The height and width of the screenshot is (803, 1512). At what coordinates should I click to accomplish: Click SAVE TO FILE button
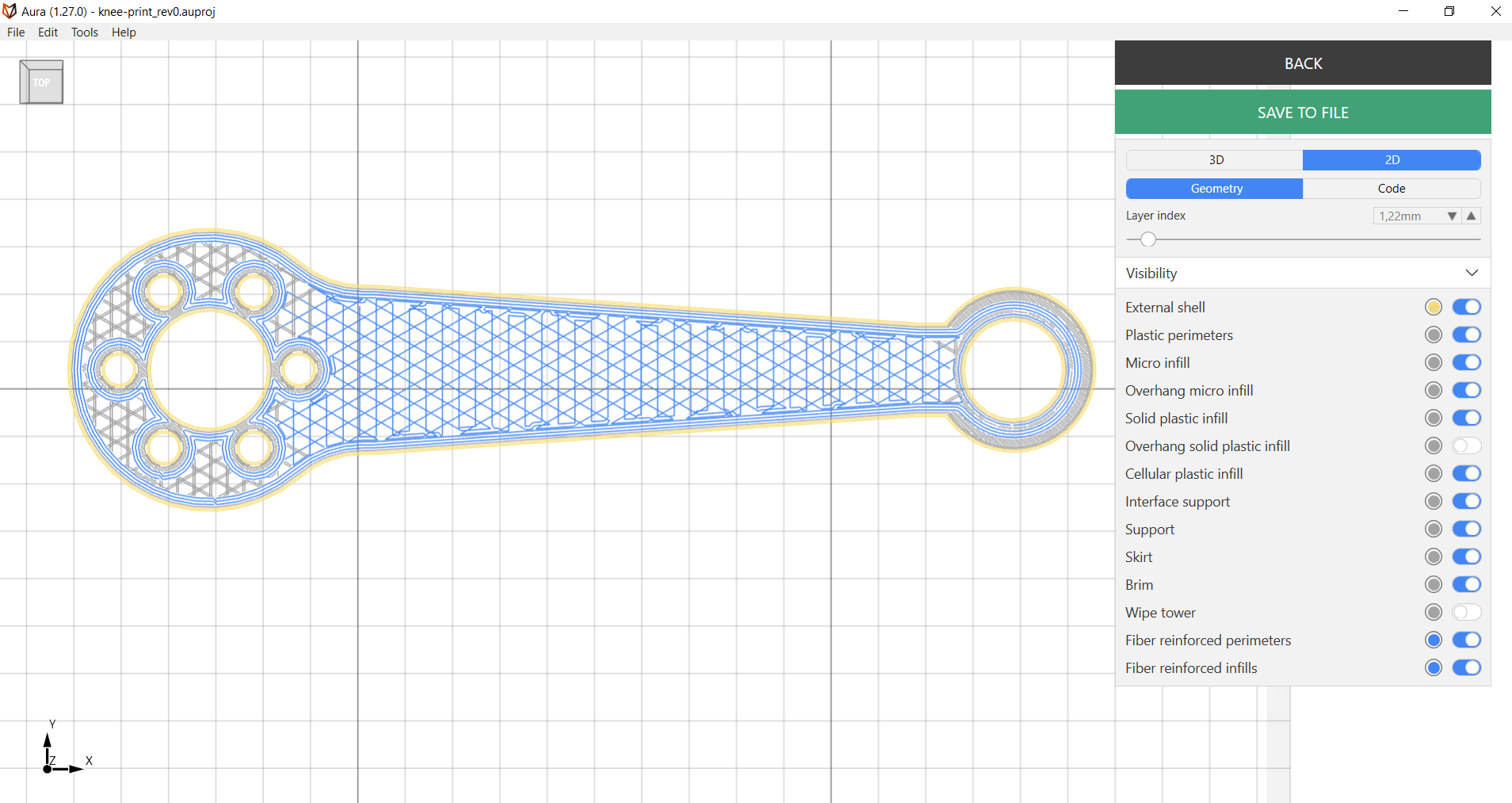(x=1303, y=113)
